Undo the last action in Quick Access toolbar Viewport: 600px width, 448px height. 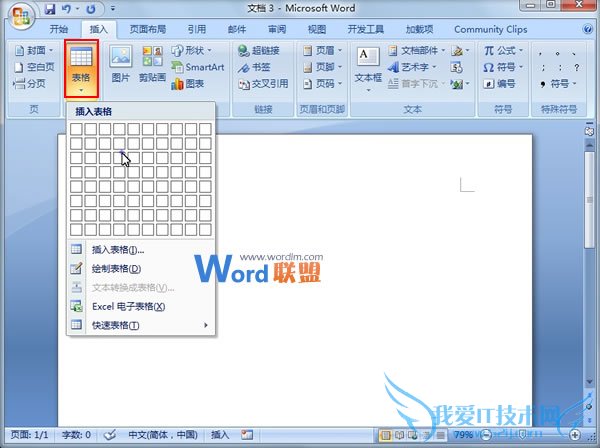(67, 8)
